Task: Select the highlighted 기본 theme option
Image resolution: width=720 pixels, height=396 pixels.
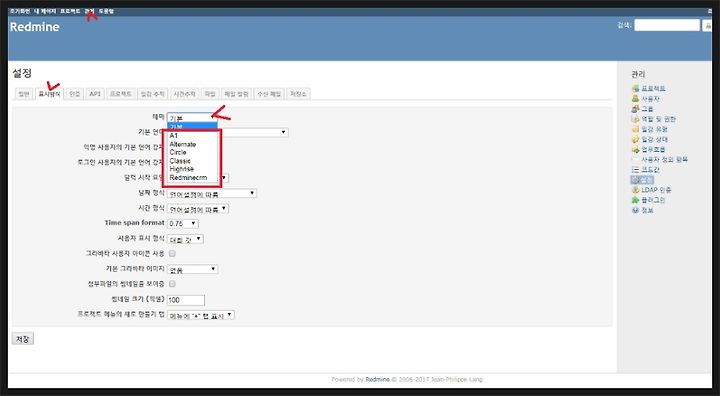Action: [x=192, y=127]
